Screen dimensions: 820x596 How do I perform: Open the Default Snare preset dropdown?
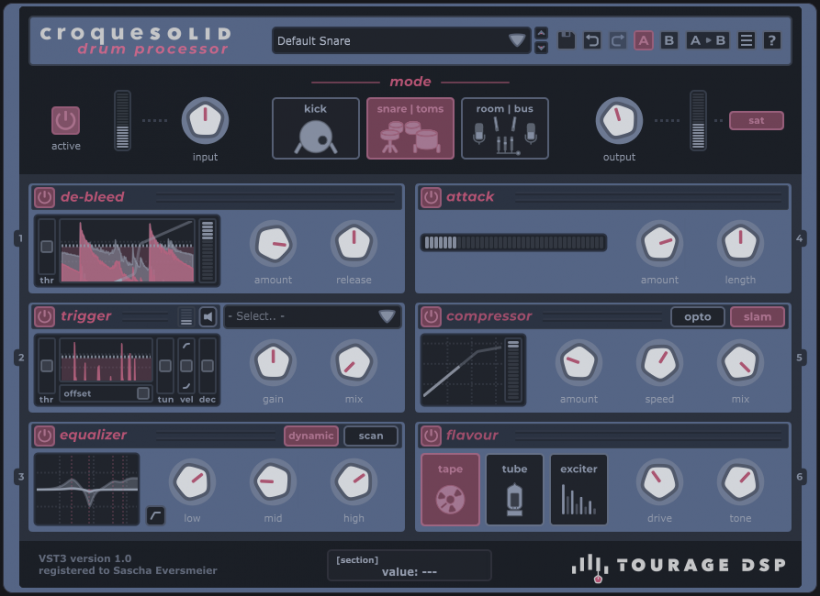coord(401,41)
